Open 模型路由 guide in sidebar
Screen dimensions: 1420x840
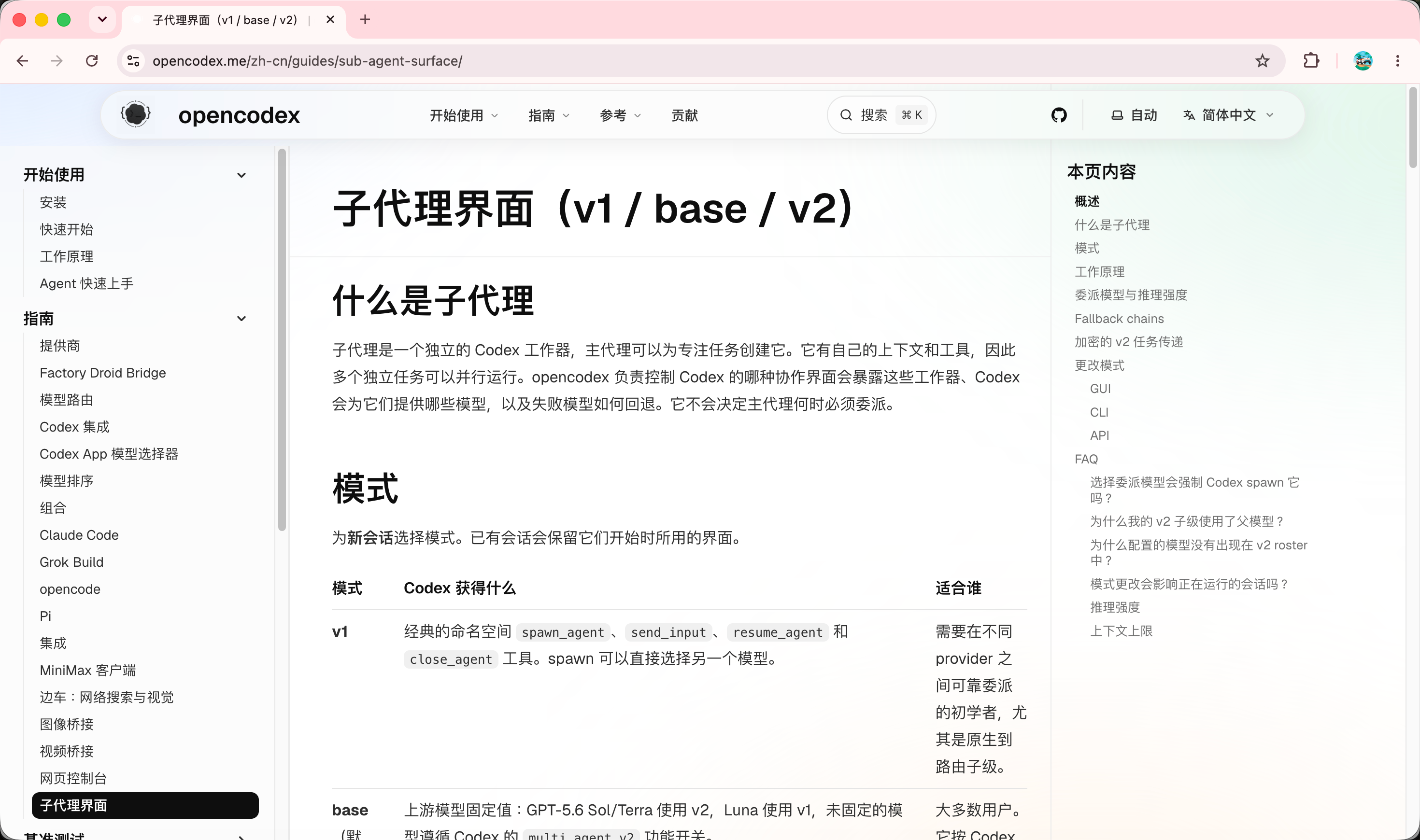click(x=67, y=400)
